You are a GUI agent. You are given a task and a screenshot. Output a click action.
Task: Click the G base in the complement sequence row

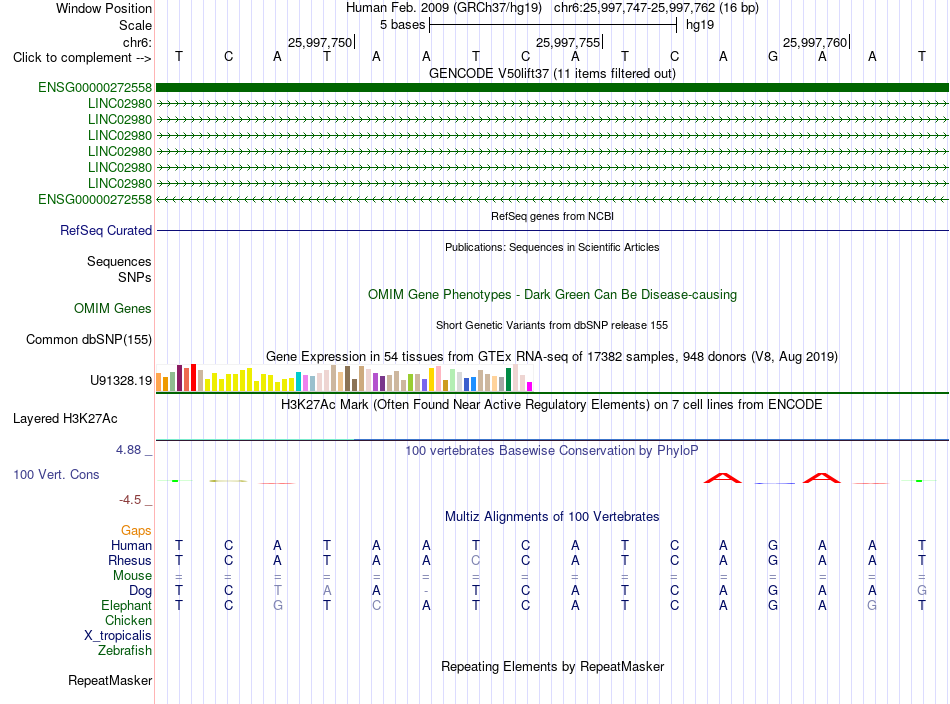(x=772, y=56)
